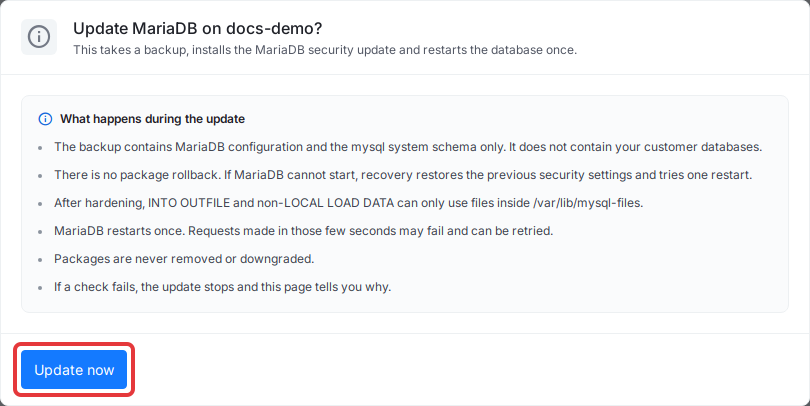
Task: Click the "After hardening, INTO OUTFILE" bullet
Action: tap(349, 203)
